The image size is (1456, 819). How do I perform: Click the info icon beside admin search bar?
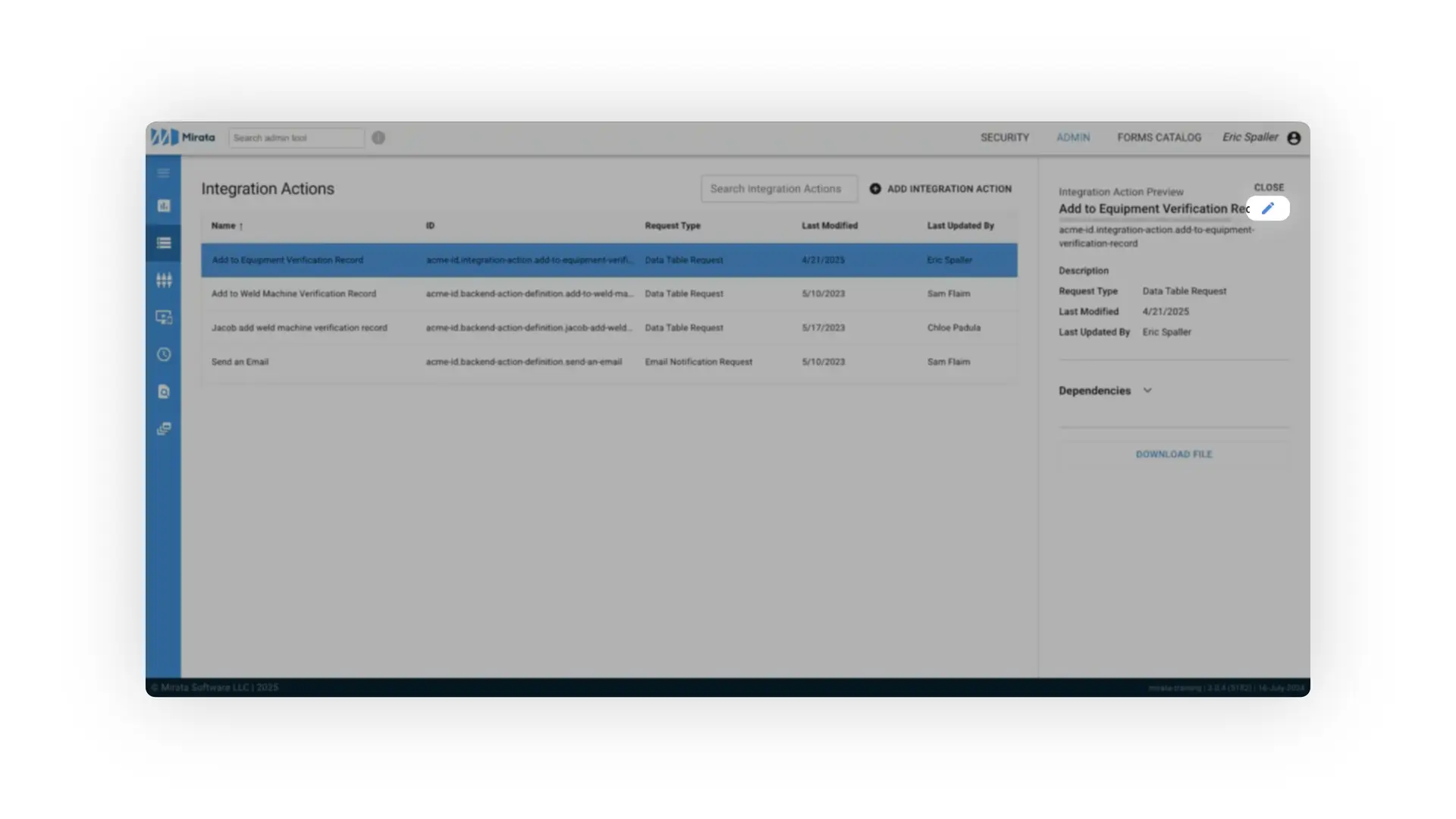click(x=378, y=137)
